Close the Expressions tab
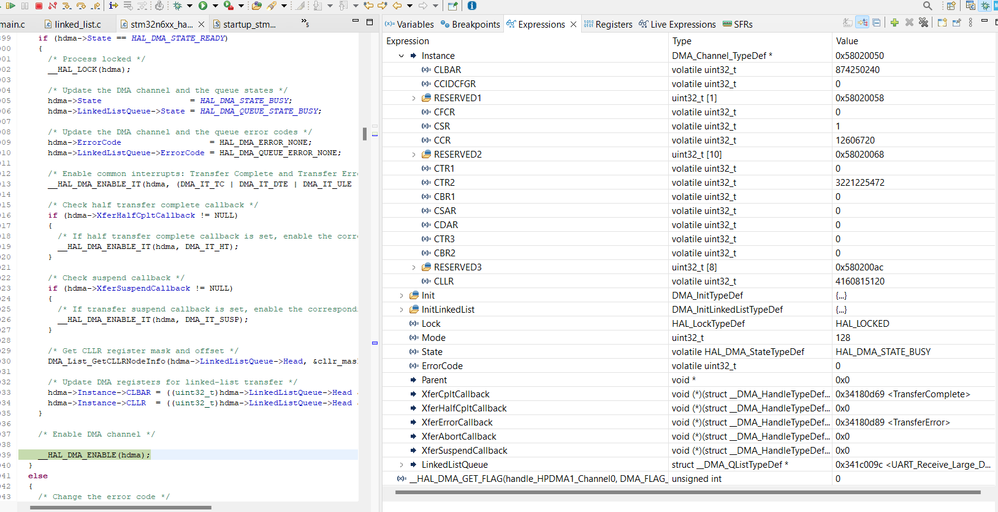This screenshot has width=998, height=512. click(573, 24)
